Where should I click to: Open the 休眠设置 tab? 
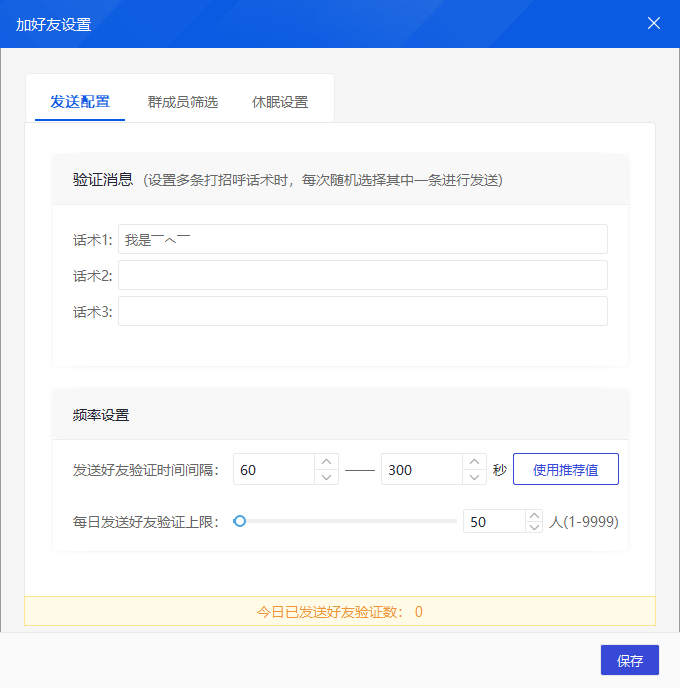280,102
